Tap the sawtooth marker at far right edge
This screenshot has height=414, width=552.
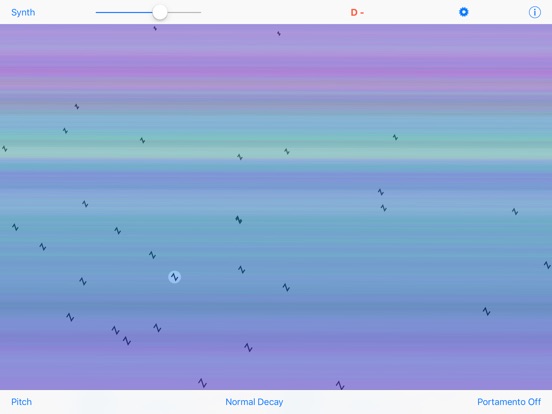[x=547, y=265]
